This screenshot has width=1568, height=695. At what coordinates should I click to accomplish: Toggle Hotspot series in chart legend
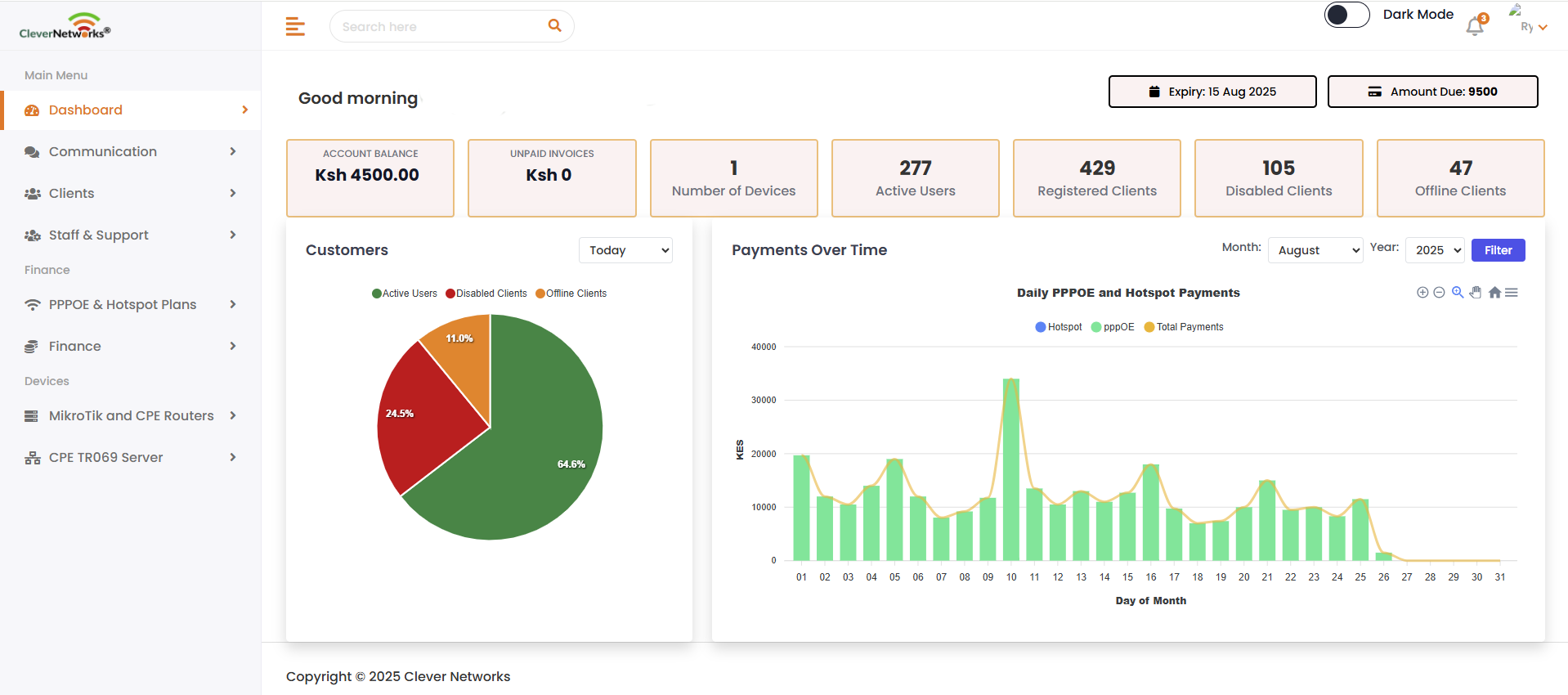[1059, 327]
